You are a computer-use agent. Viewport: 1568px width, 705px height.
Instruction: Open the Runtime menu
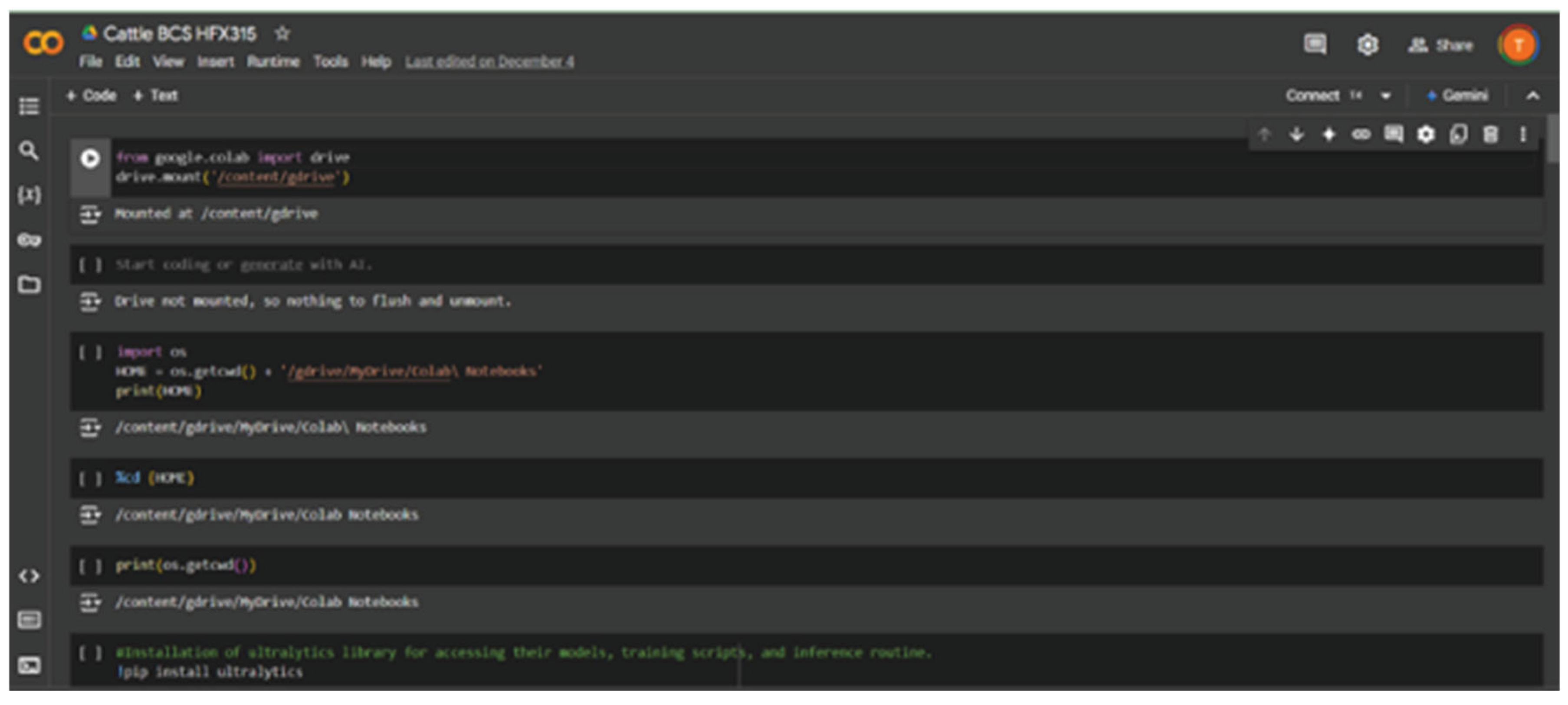click(x=273, y=62)
